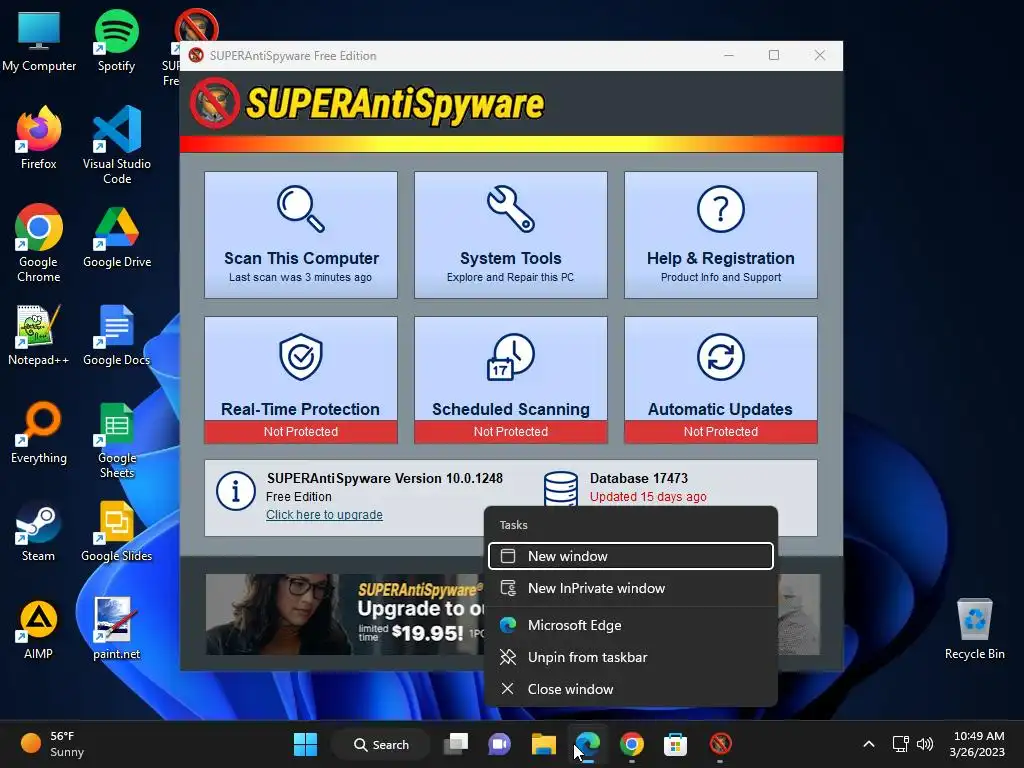Image resolution: width=1024 pixels, height=768 pixels.
Task: Launch Microsoft Edge from jump list
Action: (x=630, y=625)
